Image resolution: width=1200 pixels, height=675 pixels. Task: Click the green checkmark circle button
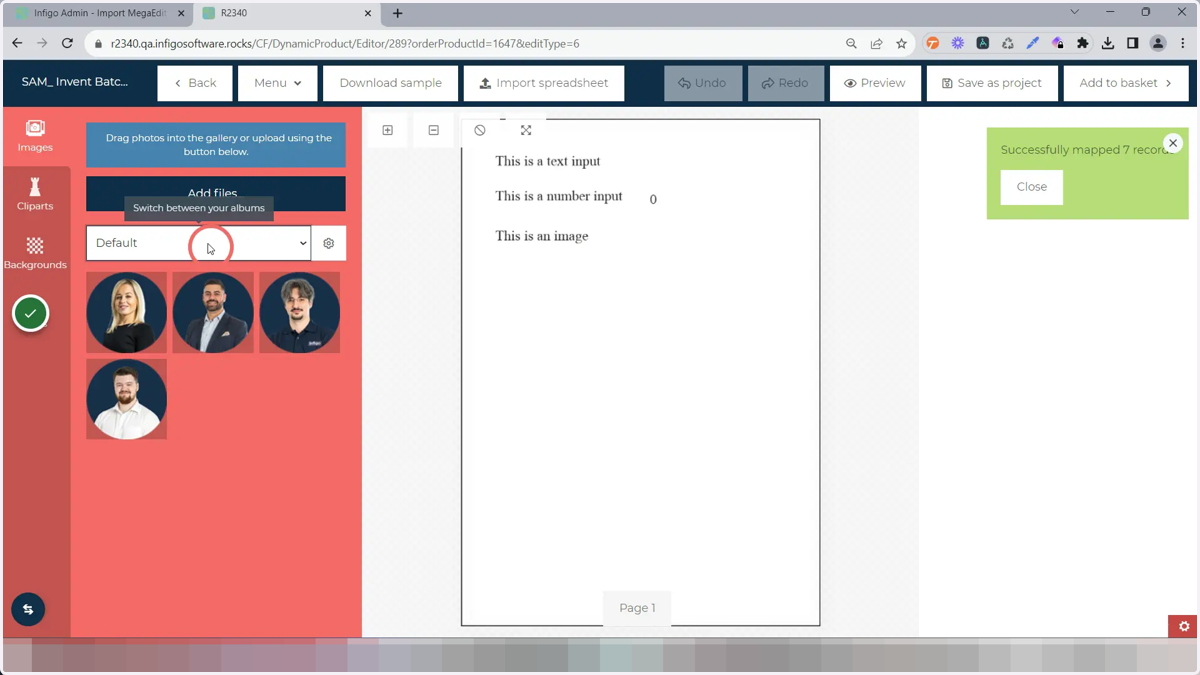[x=31, y=314]
